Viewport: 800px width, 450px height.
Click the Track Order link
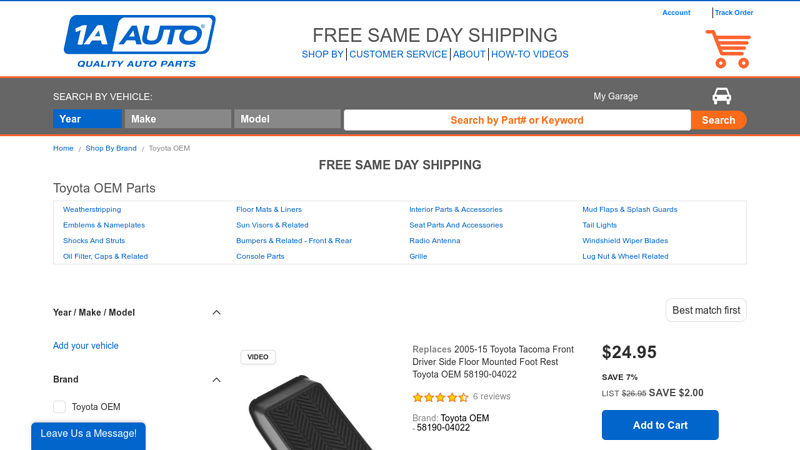click(734, 13)
